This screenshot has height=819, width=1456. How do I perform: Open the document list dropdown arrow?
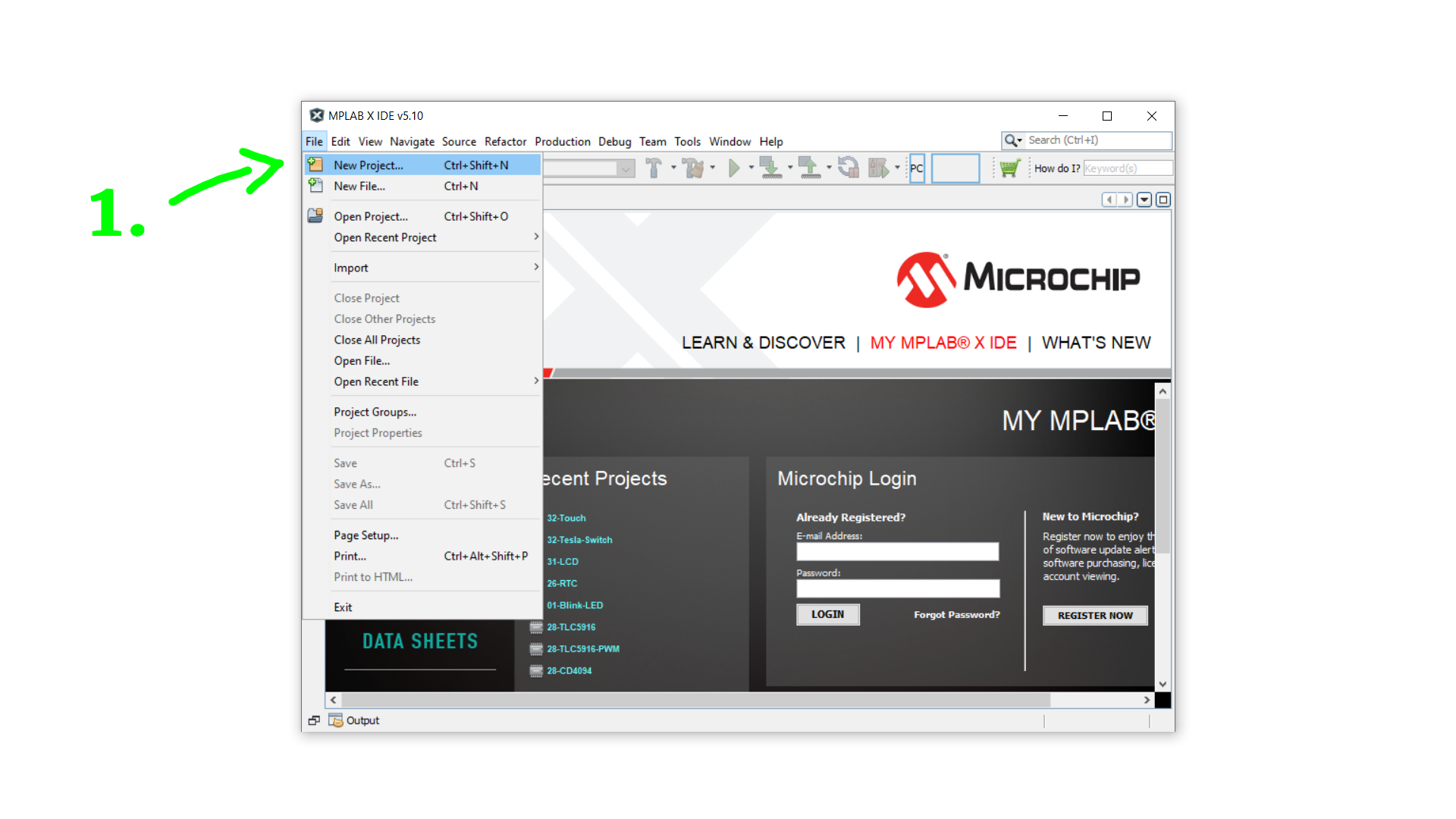1144,199
